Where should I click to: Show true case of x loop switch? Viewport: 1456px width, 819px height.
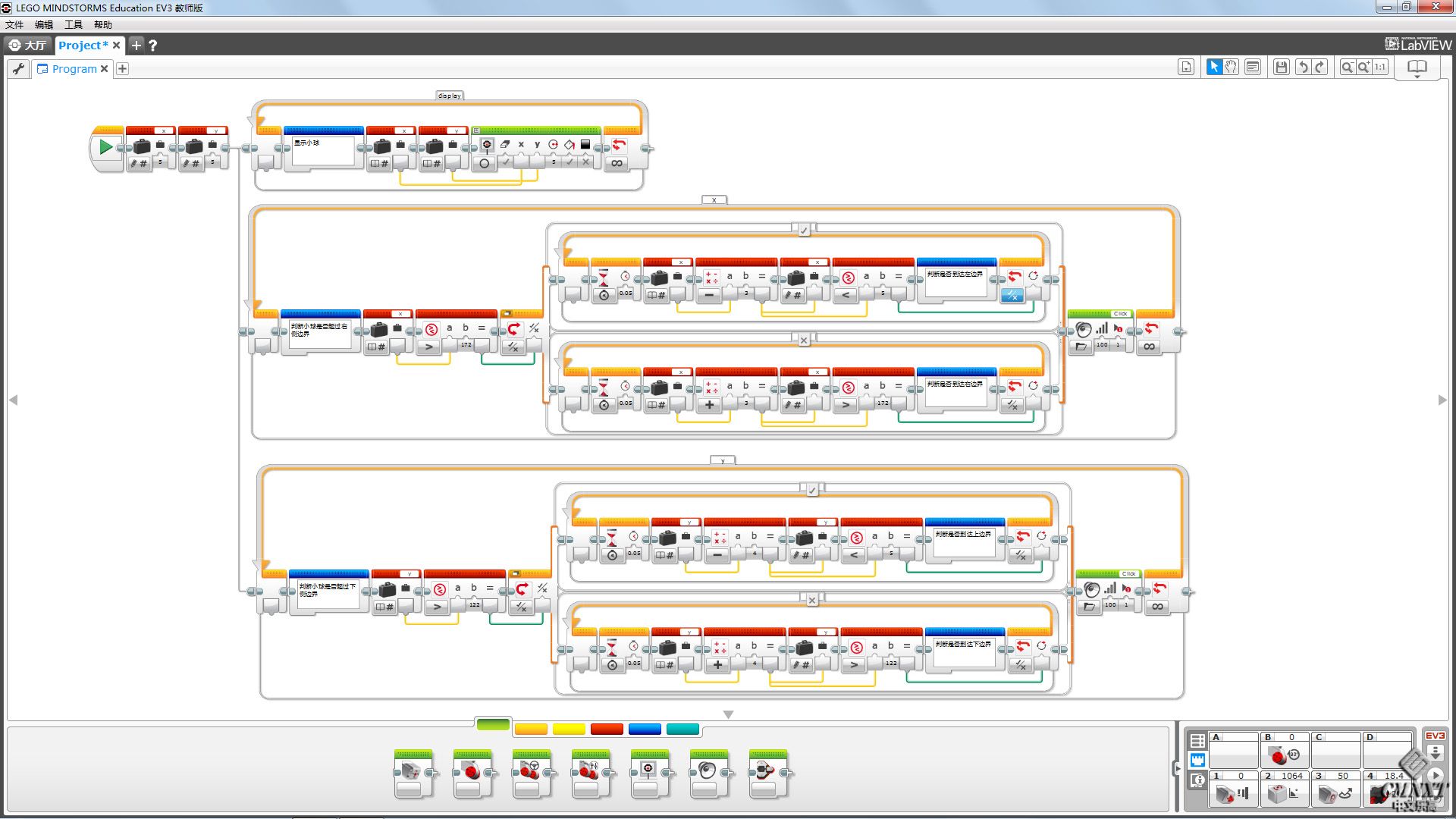click(804, 230)
